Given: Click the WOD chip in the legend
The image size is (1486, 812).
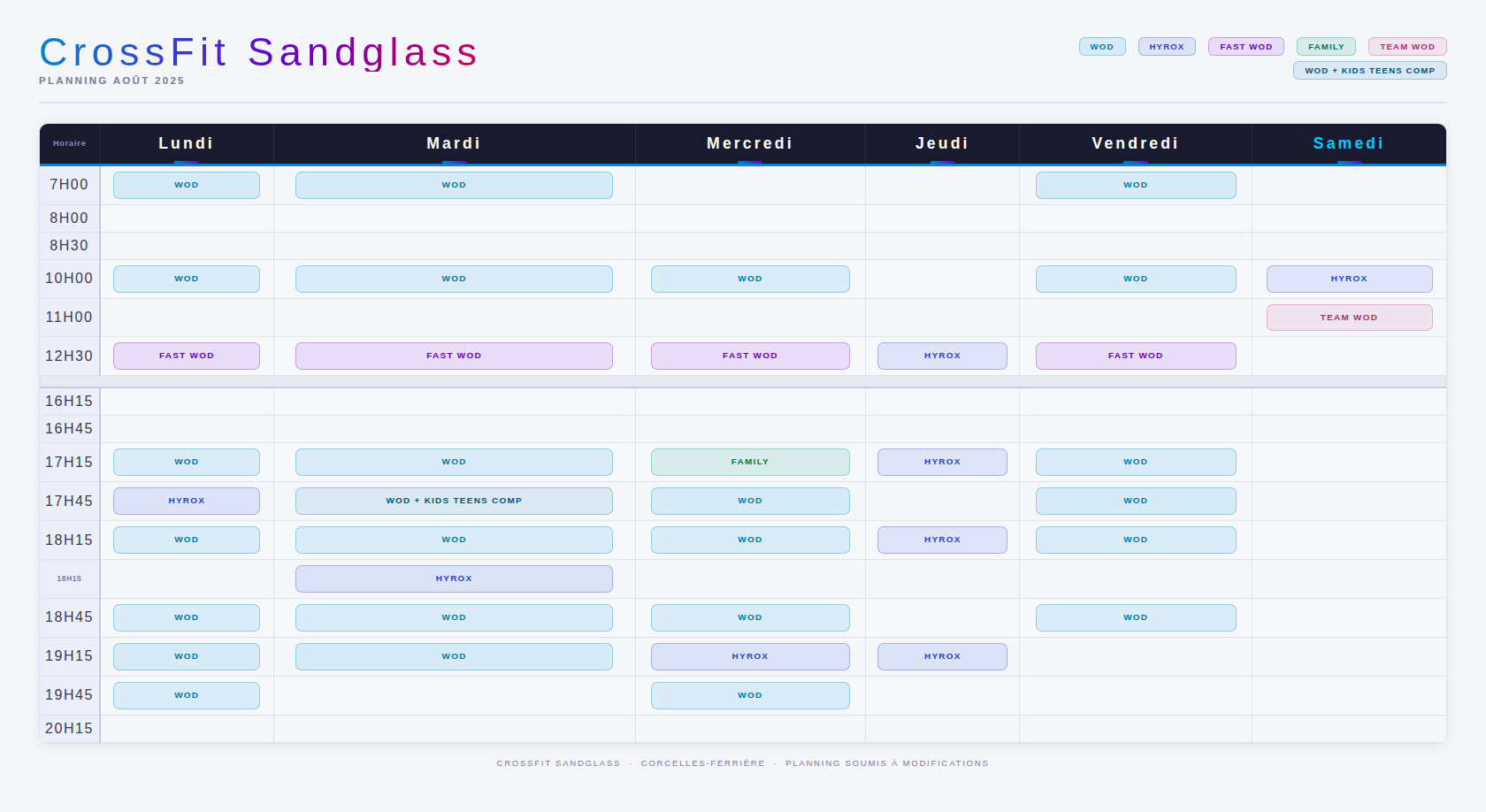Looking at the screenshot, I should tap(1102, 47).
